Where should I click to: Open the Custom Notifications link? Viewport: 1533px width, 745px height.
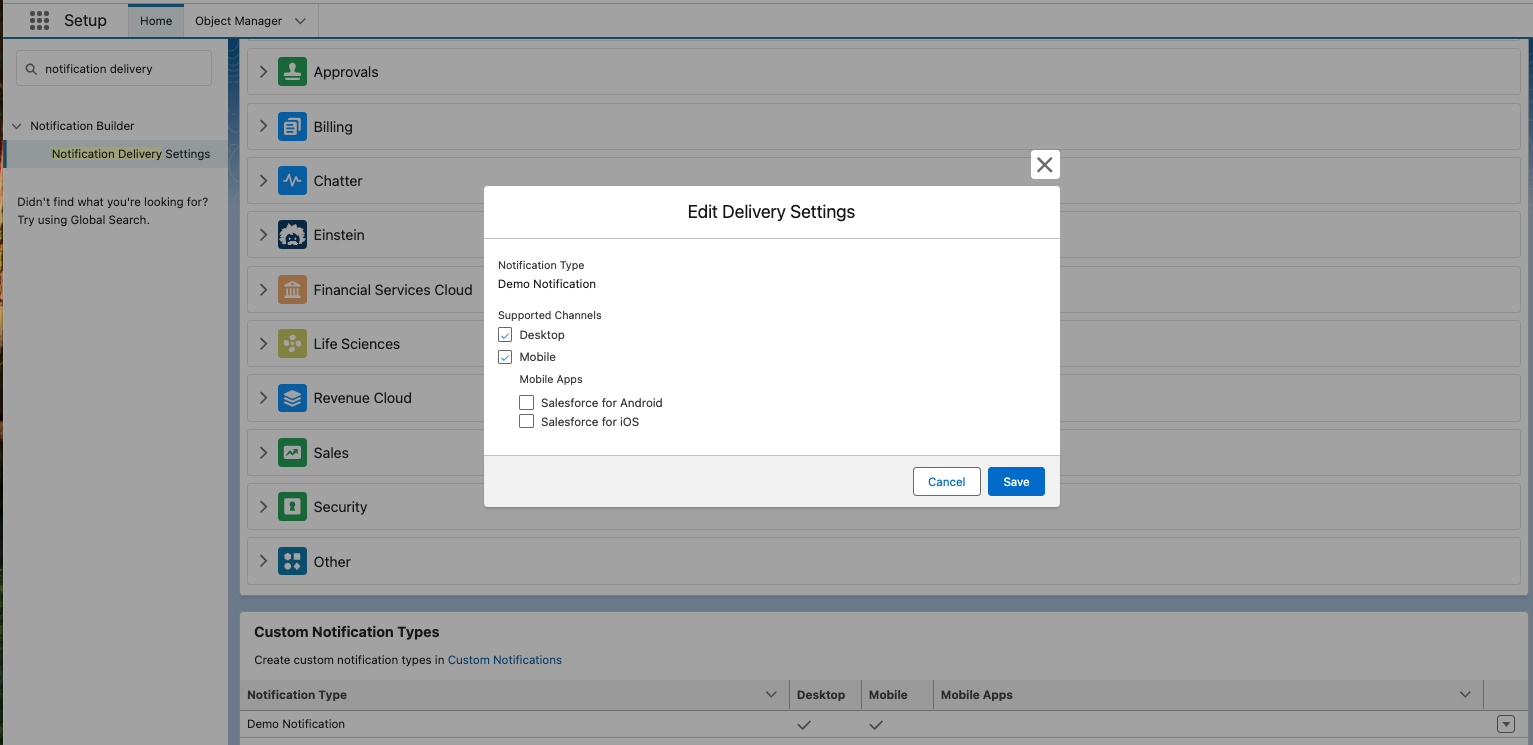(x=504, y=659)
